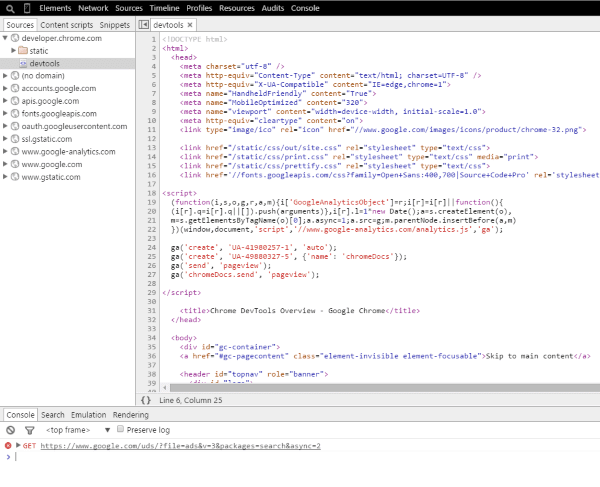Click the horizontal scrollbar in code editor

(385, 388)
